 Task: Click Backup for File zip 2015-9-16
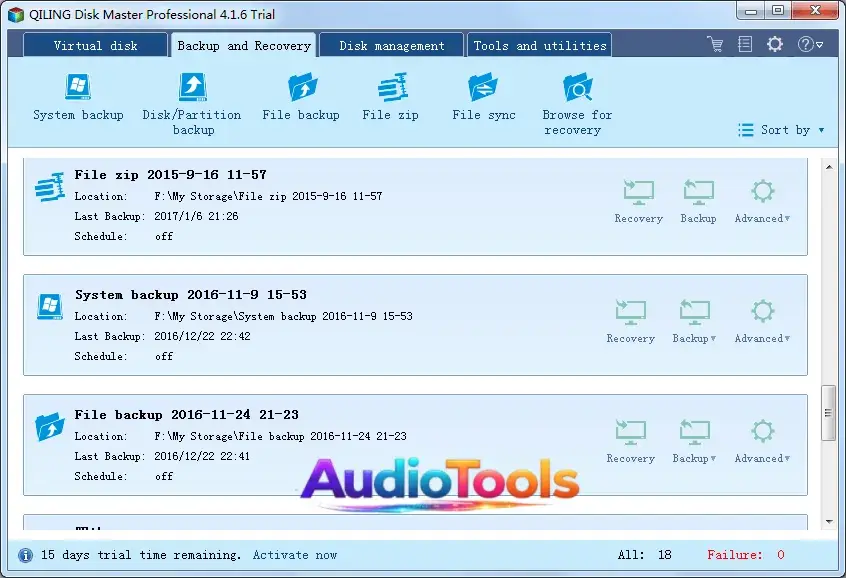point(698,201)
